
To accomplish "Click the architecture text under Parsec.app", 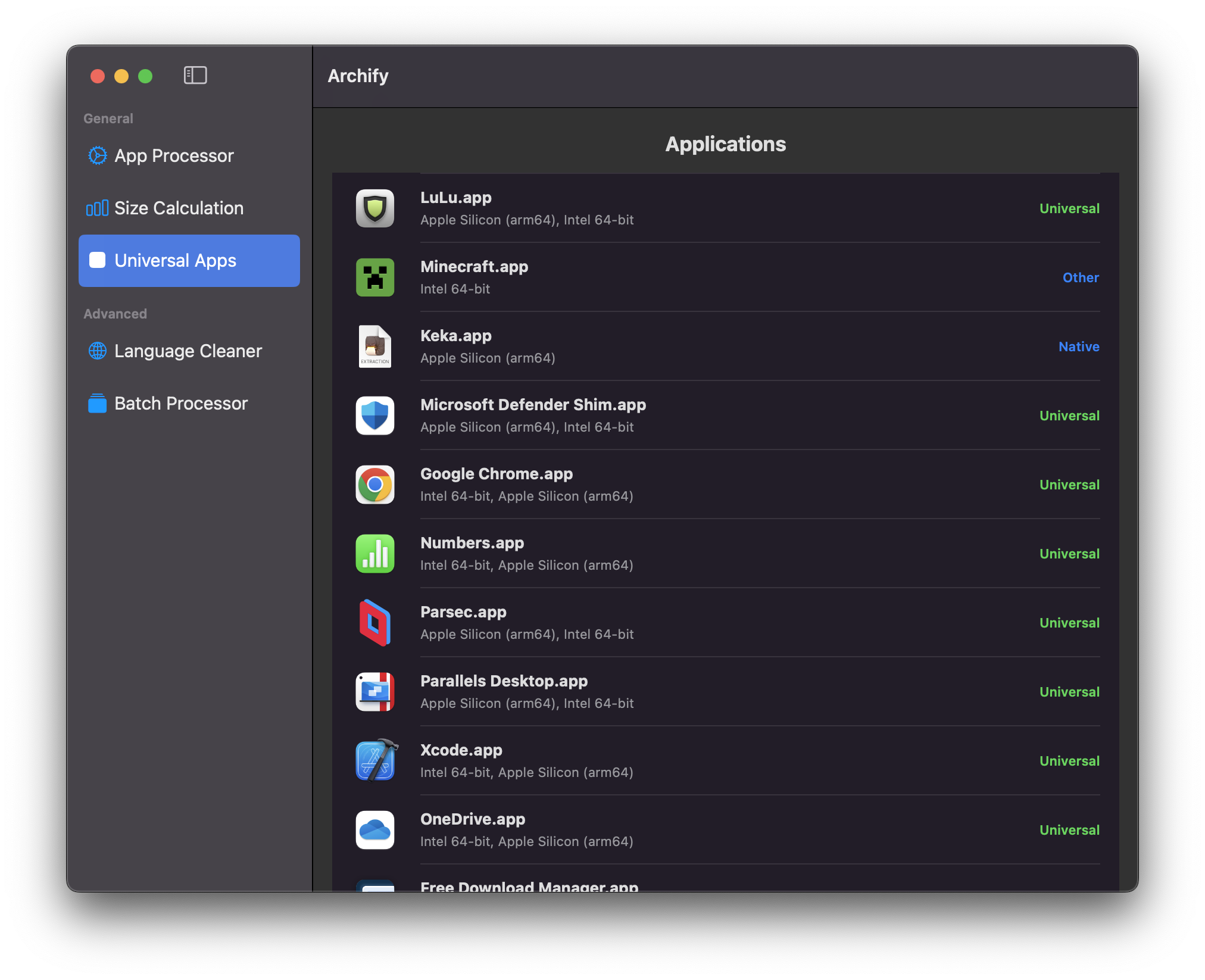I will pyautogui.click(x=527, y=635).
